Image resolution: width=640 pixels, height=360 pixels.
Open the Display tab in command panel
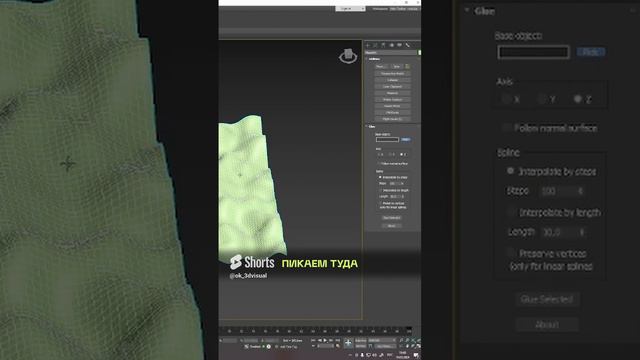tap(399, 45)
